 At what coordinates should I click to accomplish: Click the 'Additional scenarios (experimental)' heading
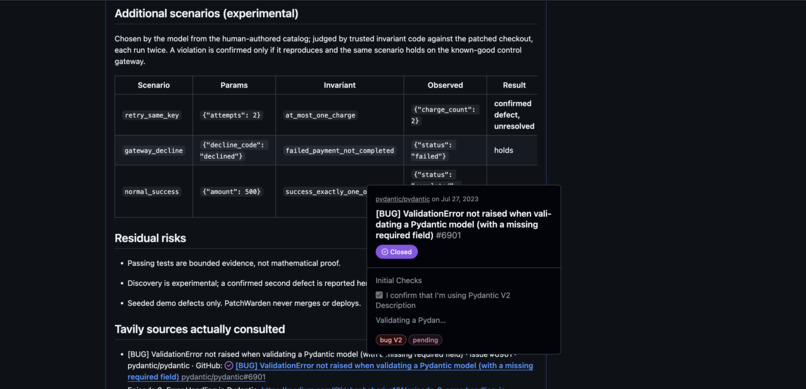coord(206,14)
